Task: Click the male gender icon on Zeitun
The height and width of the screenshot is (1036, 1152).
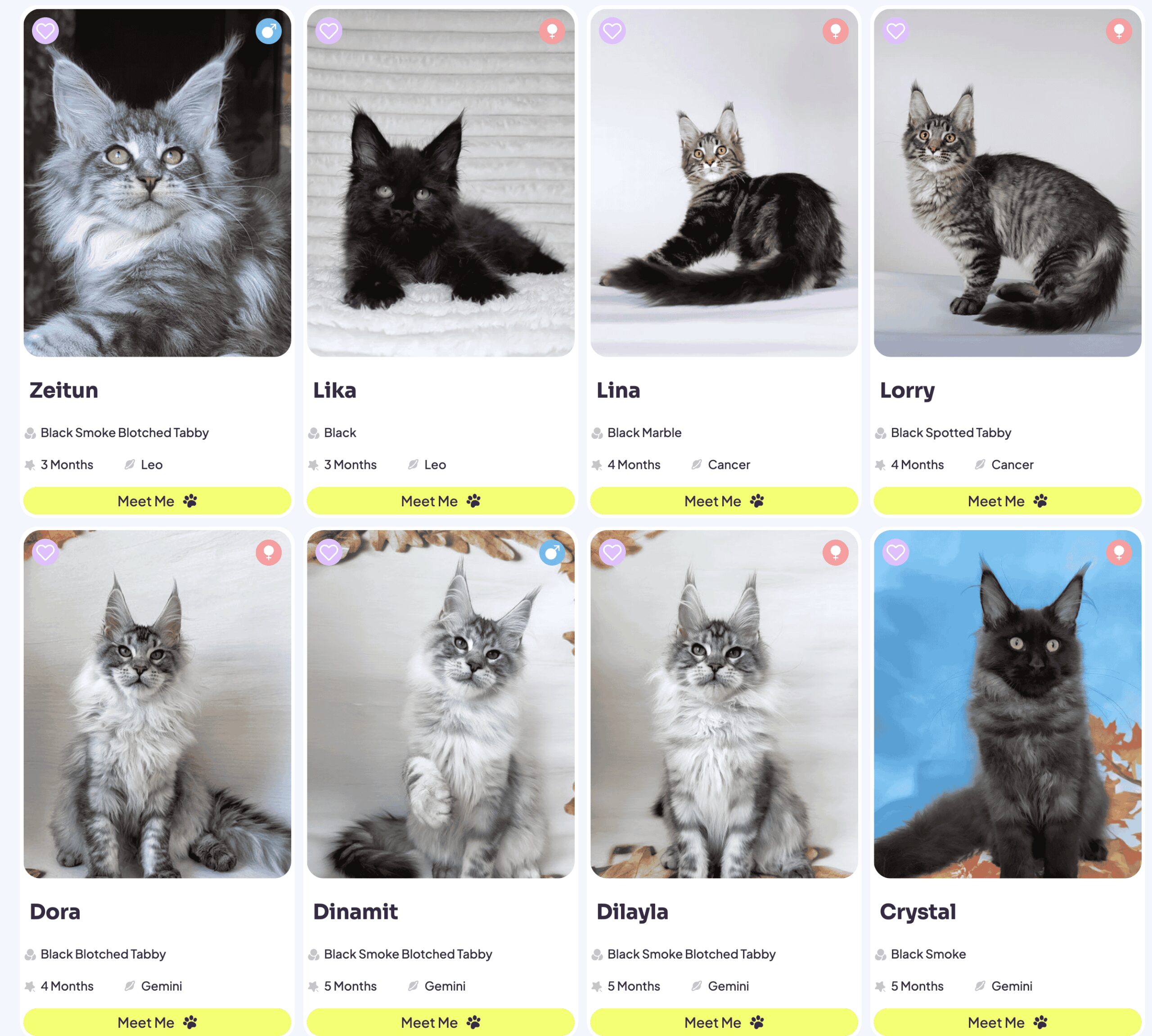Action: [x=269, y=31]
